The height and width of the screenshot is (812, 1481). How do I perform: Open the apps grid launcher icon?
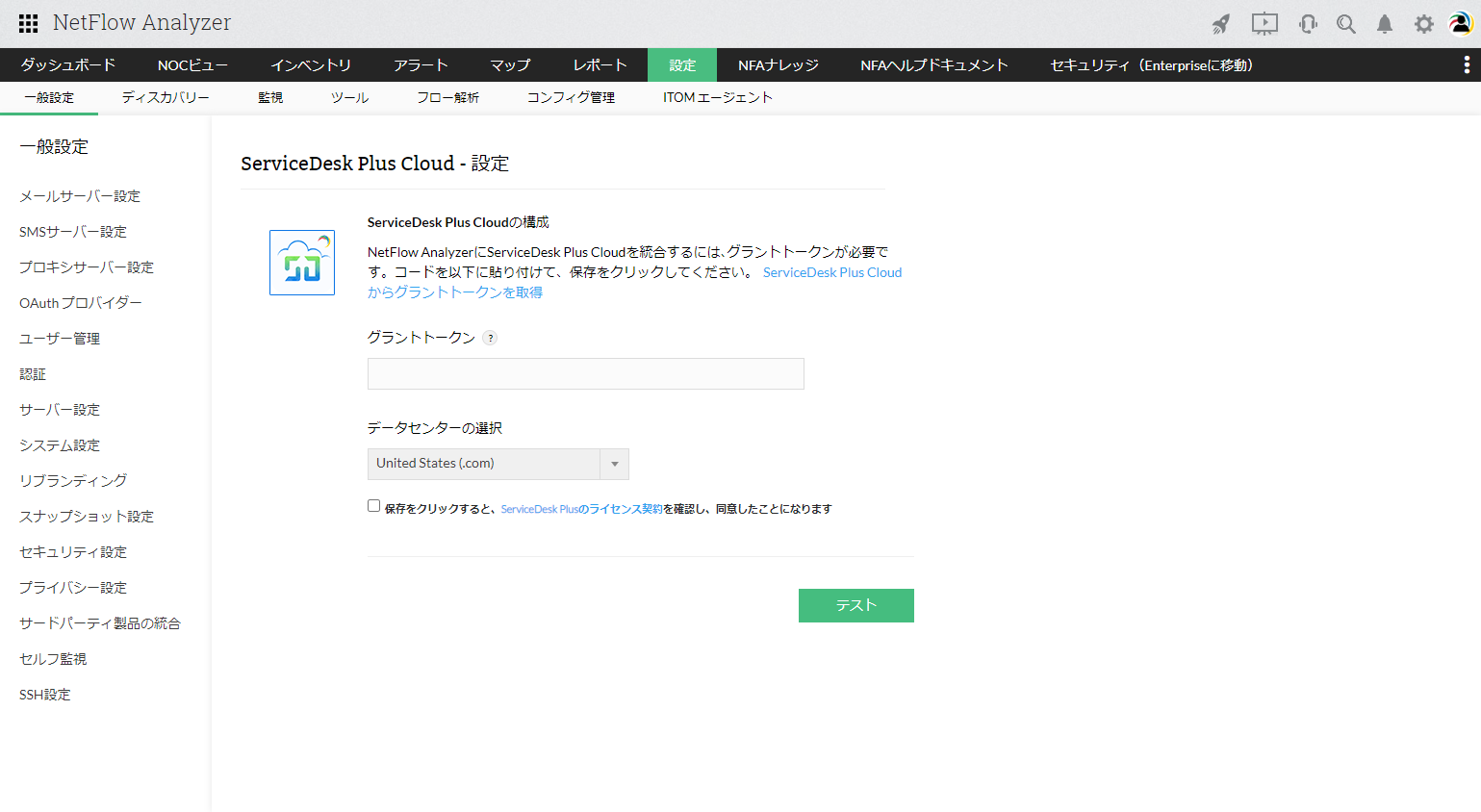(x=29, y=23)
